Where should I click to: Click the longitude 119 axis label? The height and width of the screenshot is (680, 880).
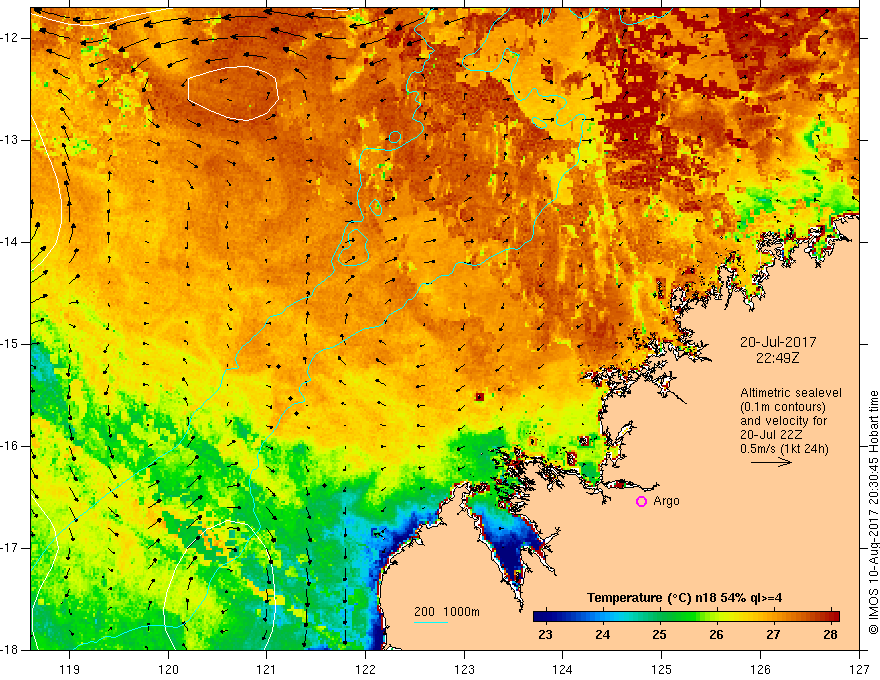70,669
